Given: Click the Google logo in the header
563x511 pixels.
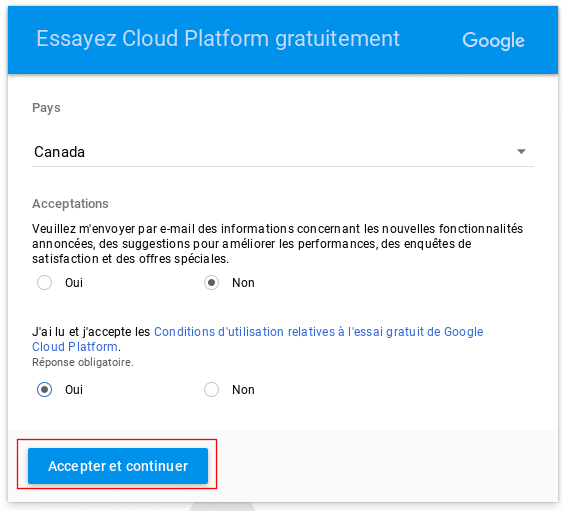Looking at the screenshot, I should (x=493, y=40).
